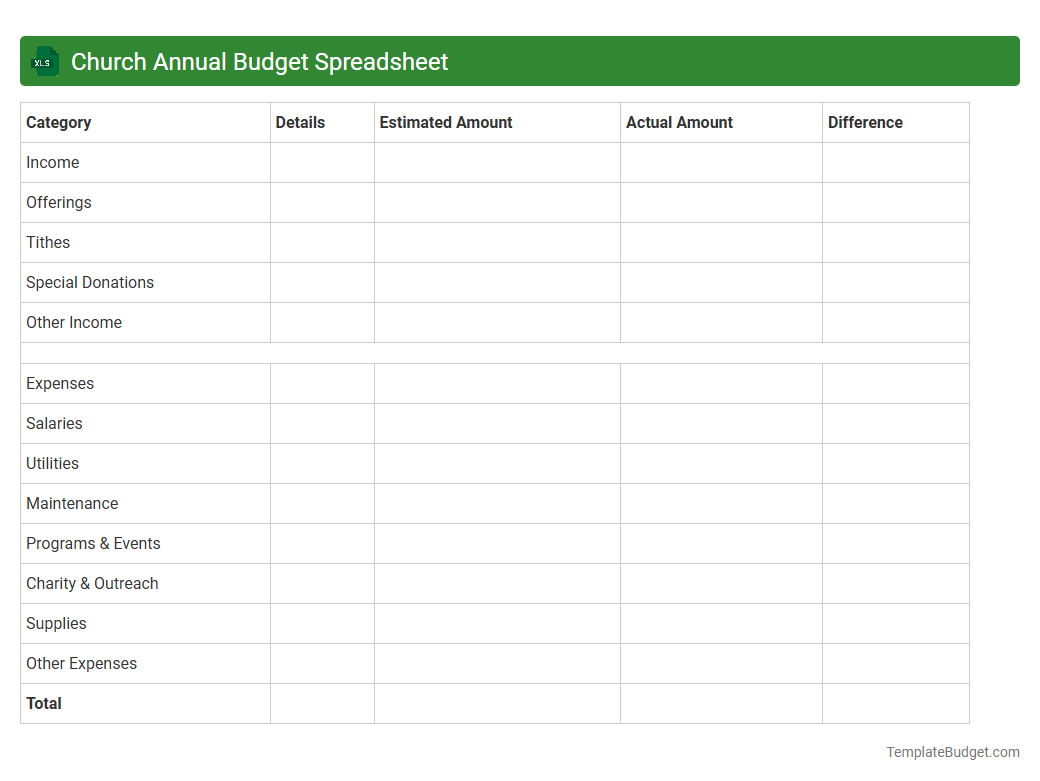Select the Actual Amount column header
1040x781 pixels.
pyautogui.click(x=679, y=122)
